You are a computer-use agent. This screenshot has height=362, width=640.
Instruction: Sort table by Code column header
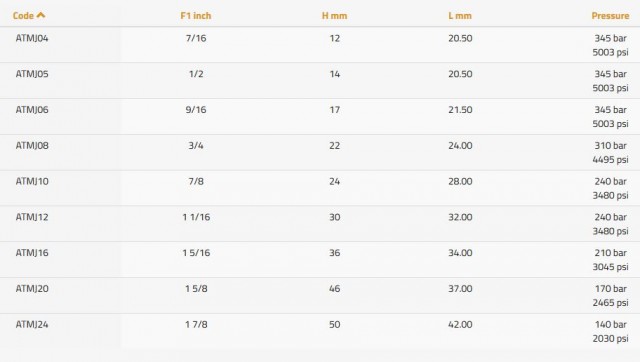pos(23,16)
